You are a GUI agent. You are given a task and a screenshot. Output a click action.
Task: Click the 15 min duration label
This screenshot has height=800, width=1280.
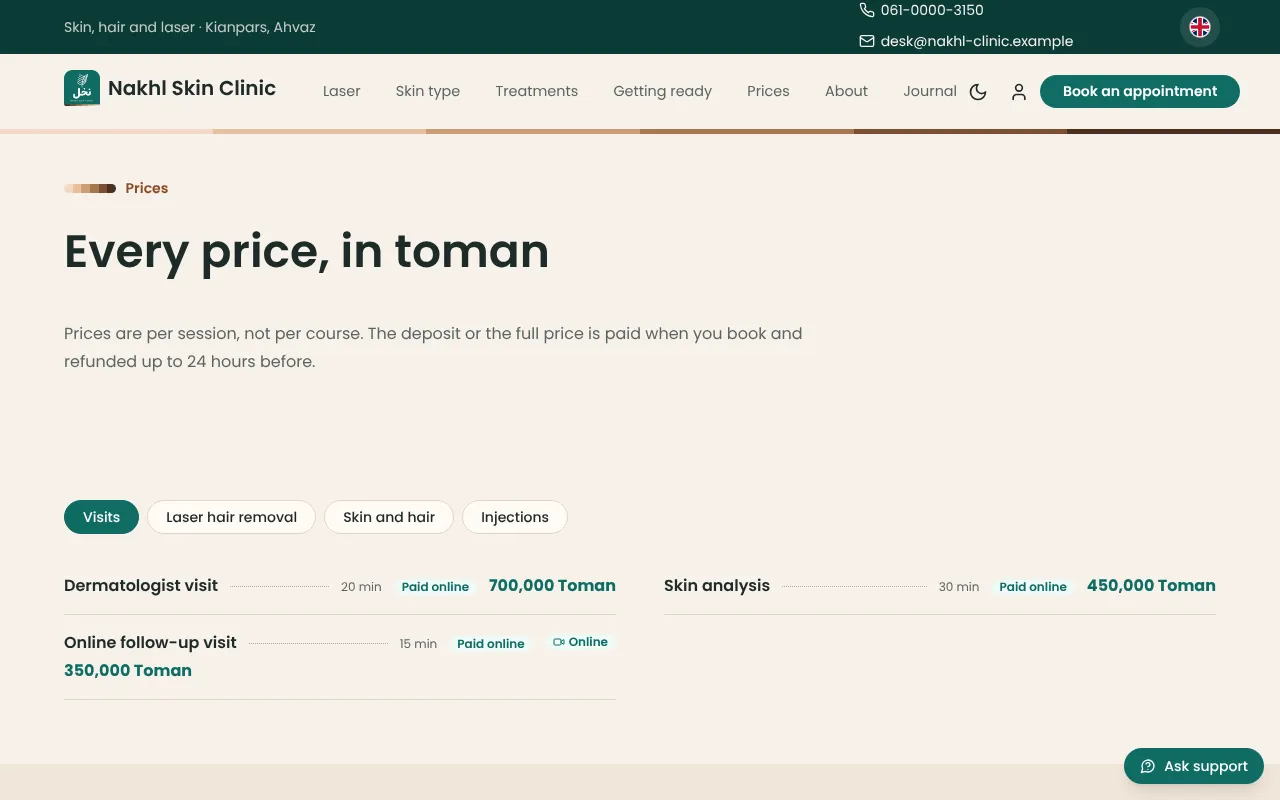coord(418,644)
